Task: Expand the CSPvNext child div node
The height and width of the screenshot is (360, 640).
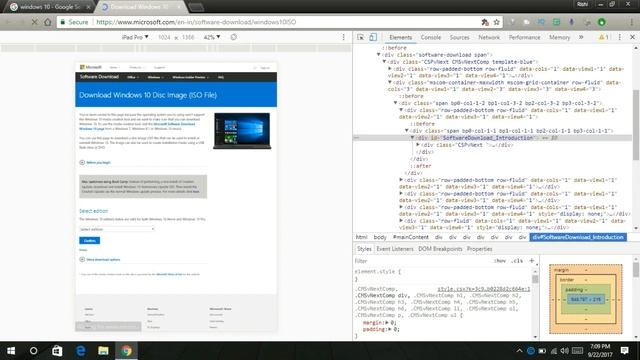Action: [418, 144]
